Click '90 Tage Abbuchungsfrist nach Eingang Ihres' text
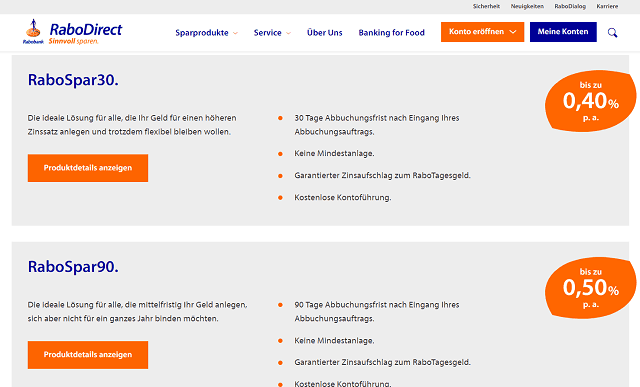 (x=377, y=305)
